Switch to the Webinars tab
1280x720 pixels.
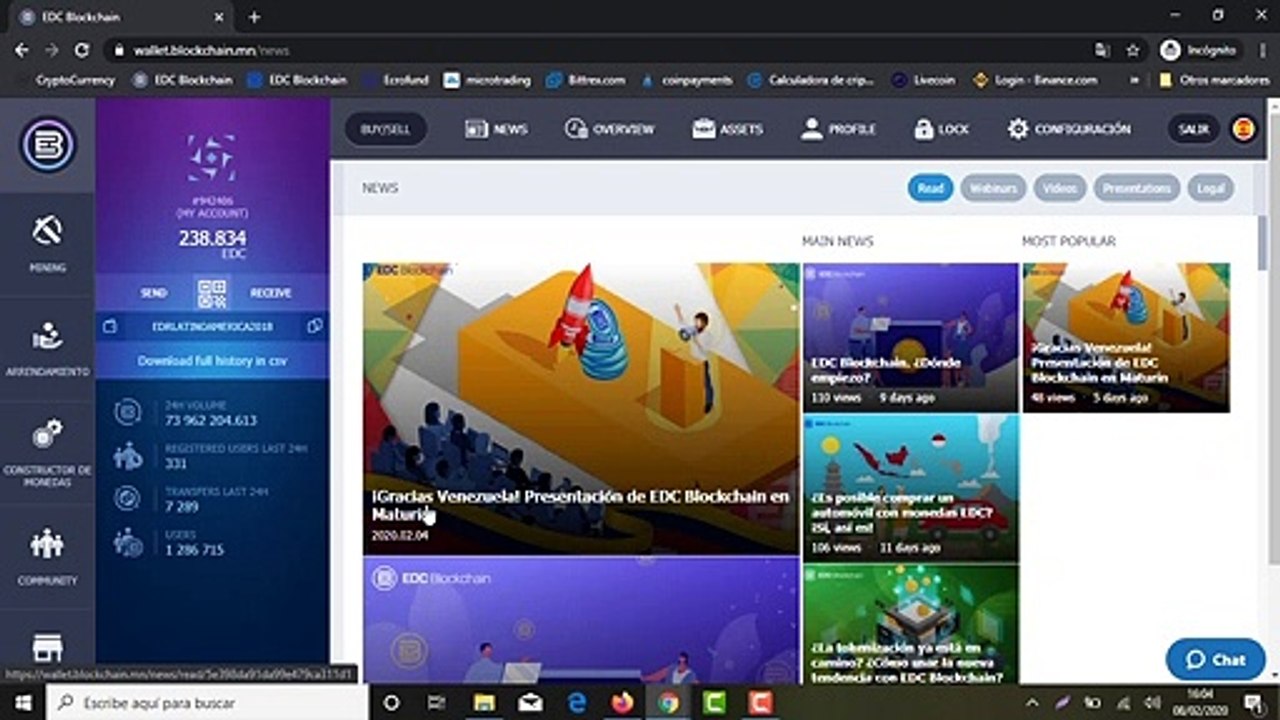993,188
